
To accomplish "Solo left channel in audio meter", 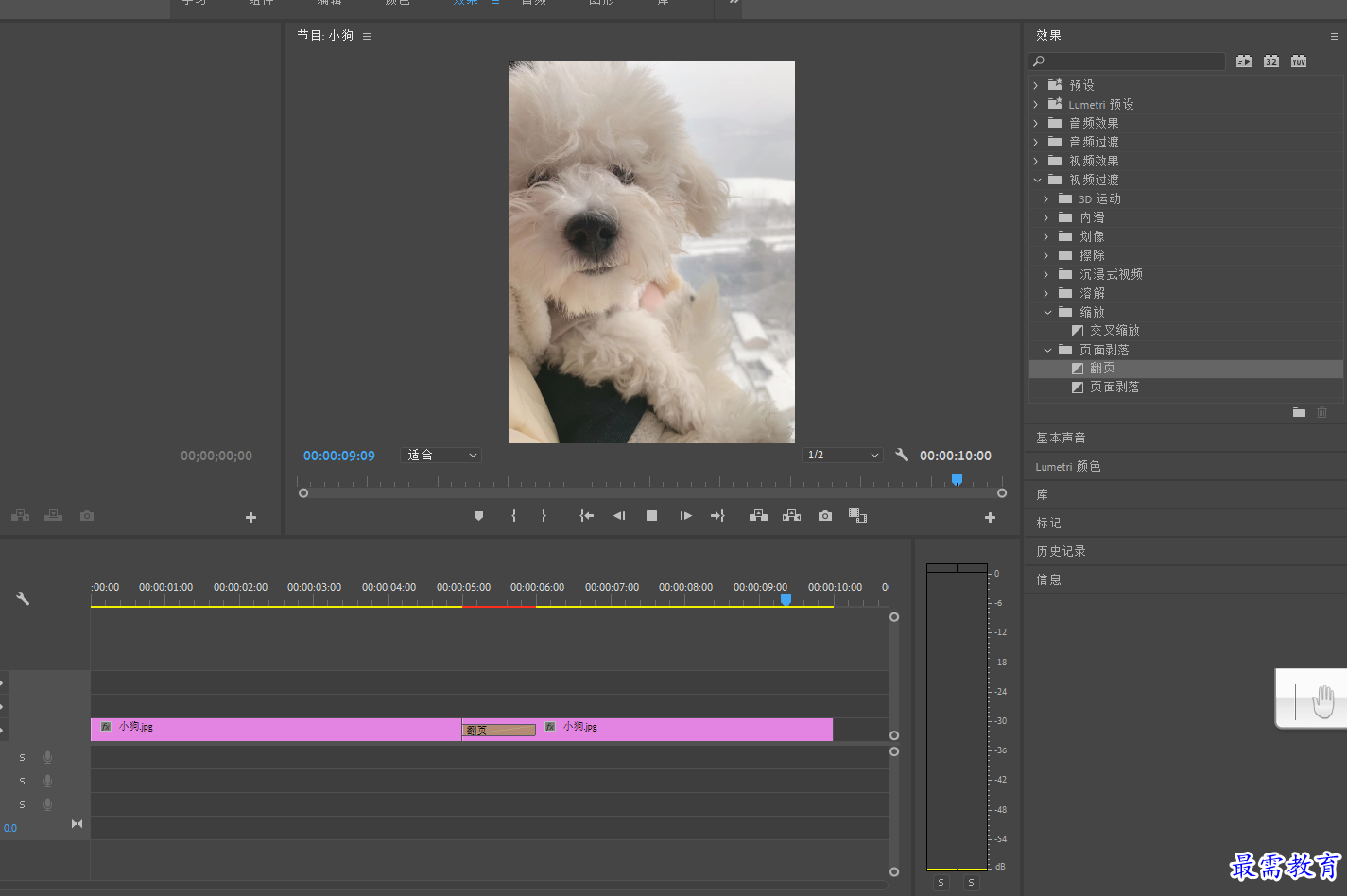I will point(941,882).
